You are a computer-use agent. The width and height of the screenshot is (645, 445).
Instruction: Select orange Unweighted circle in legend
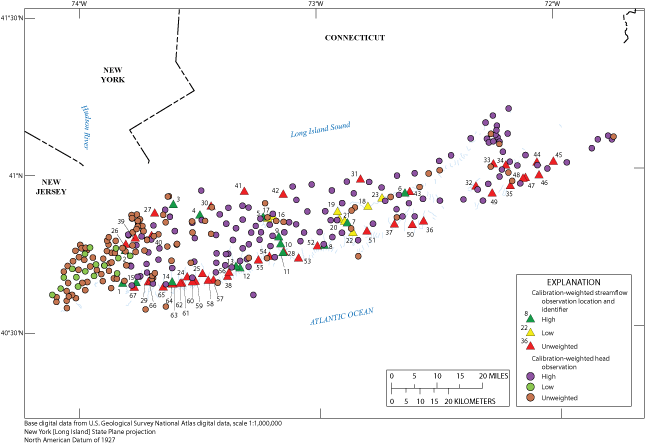click(x=532, y=398)
